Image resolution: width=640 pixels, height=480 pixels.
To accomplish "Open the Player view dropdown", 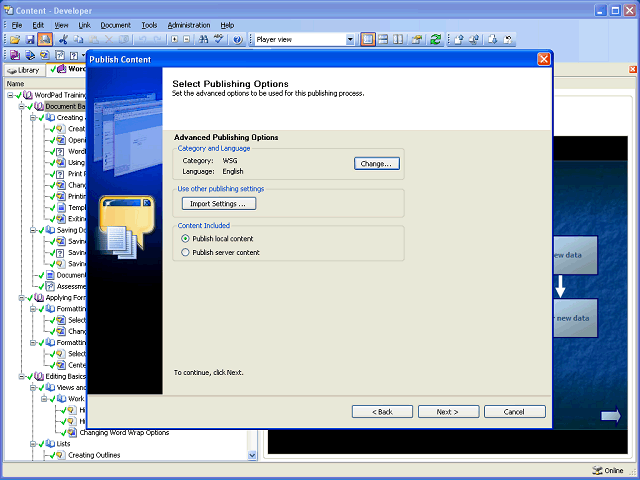I will [x=350, y=40].
